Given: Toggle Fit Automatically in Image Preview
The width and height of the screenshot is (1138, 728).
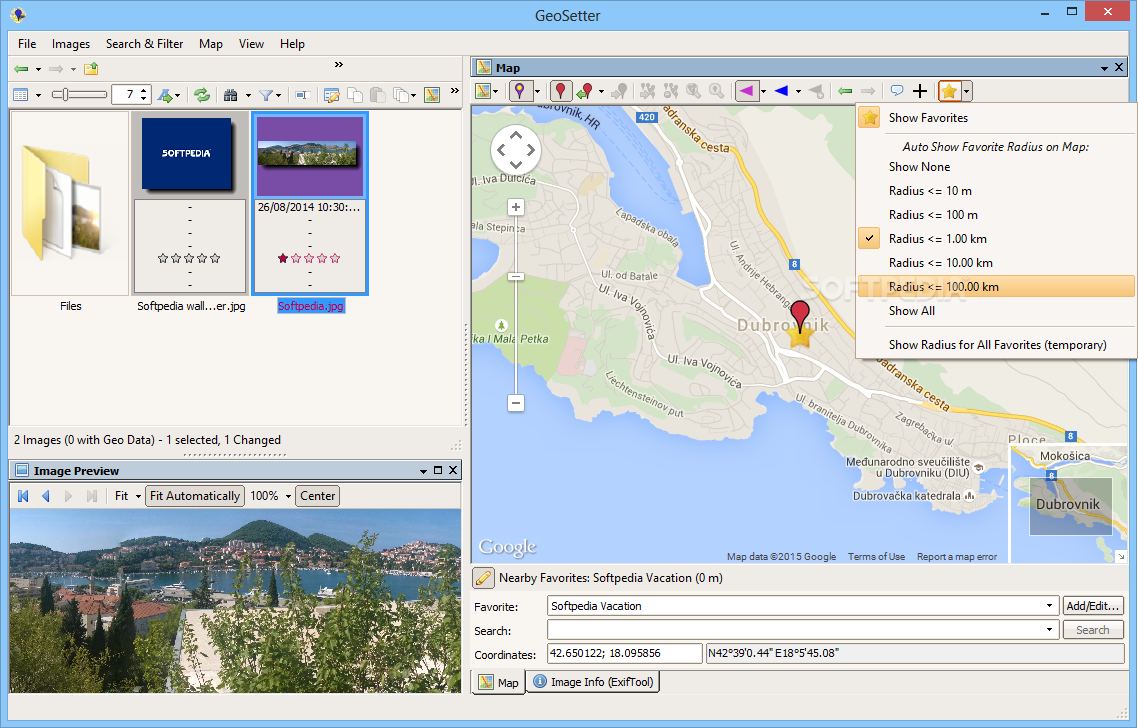Looking at the screenshot, I should pyautogui.click(x=195, y=496).
